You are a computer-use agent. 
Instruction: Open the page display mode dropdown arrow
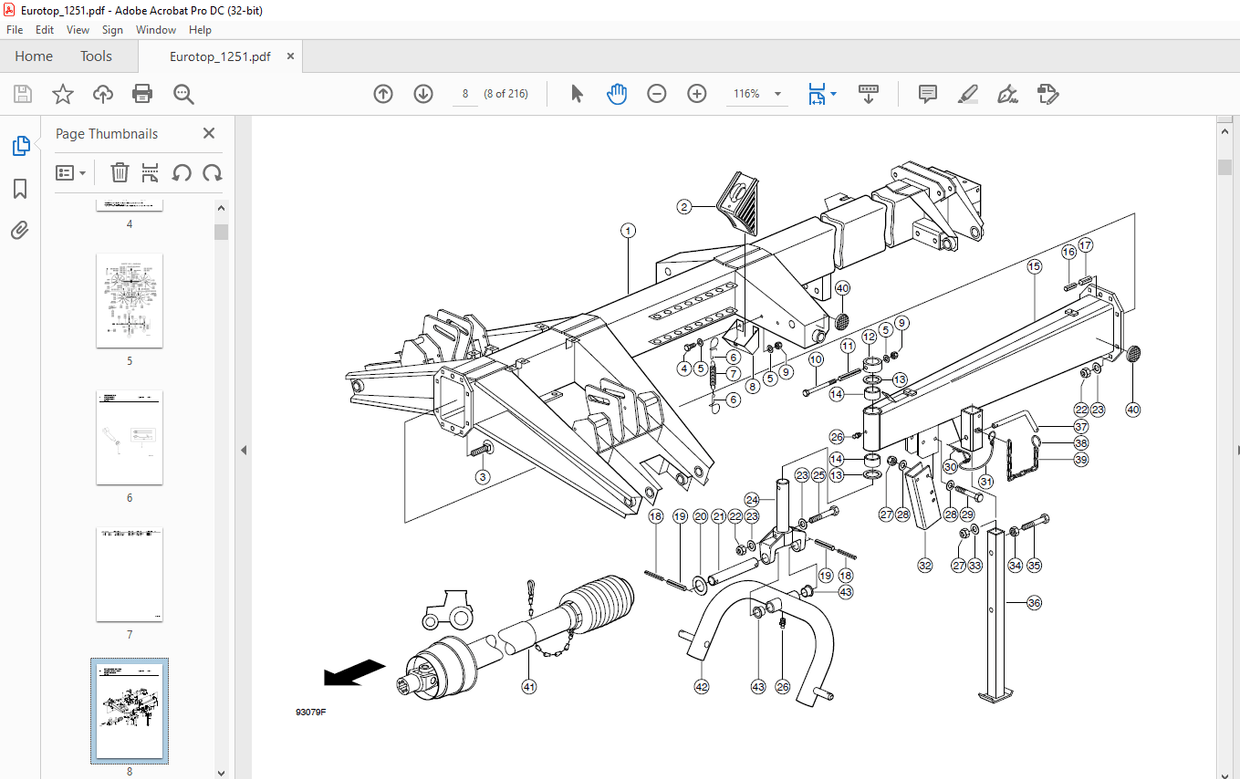point(836,93)
